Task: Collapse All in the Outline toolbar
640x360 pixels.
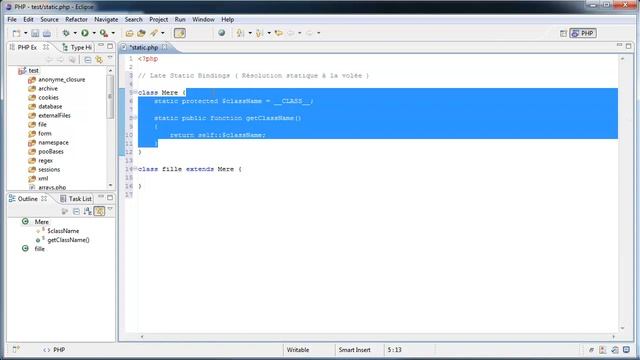Action: (76, 211)
